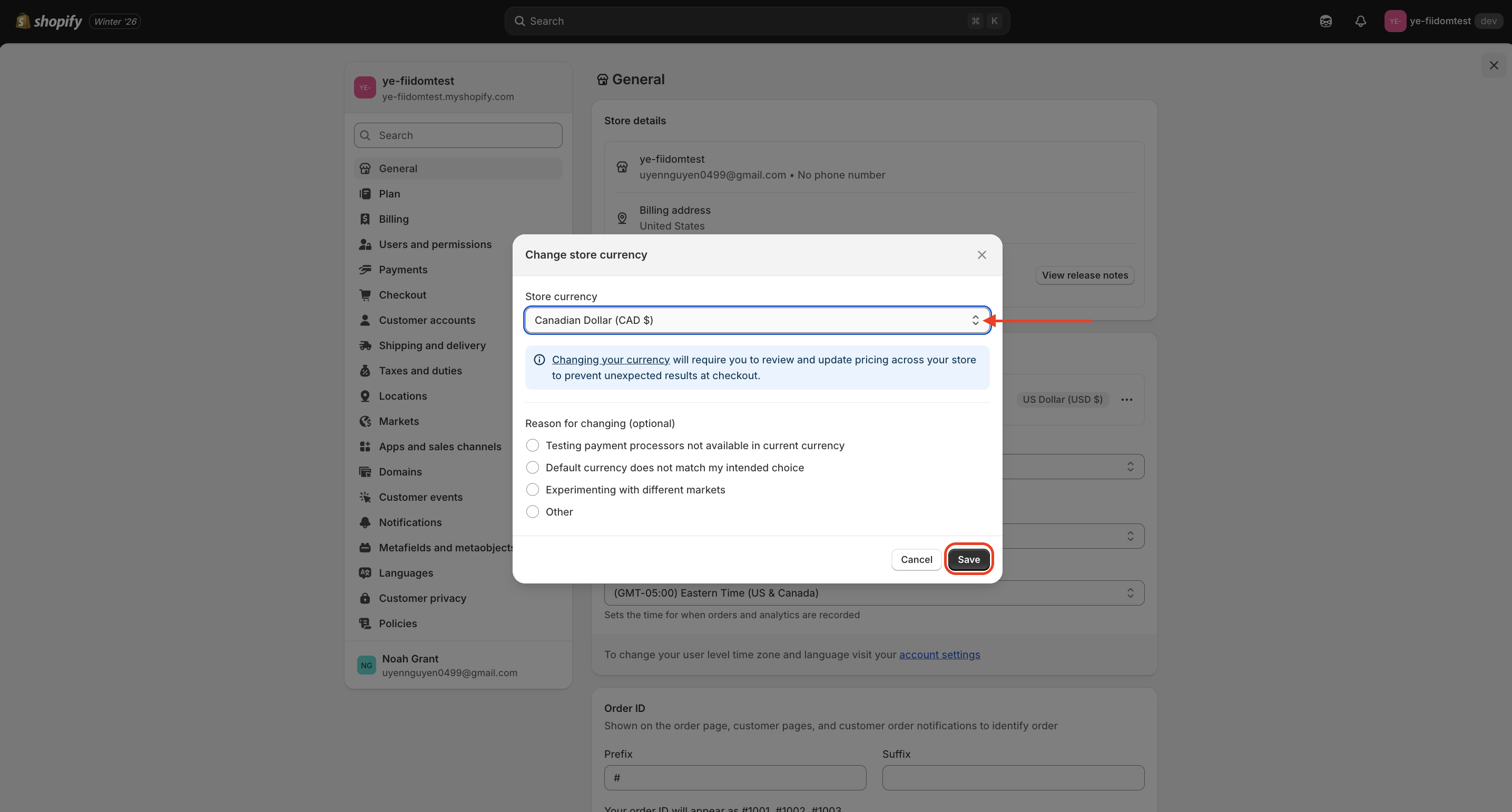Click the info icon in currency notice banner
The image size is (1512, 812).
pyautogui.click(x=539, y=360)
